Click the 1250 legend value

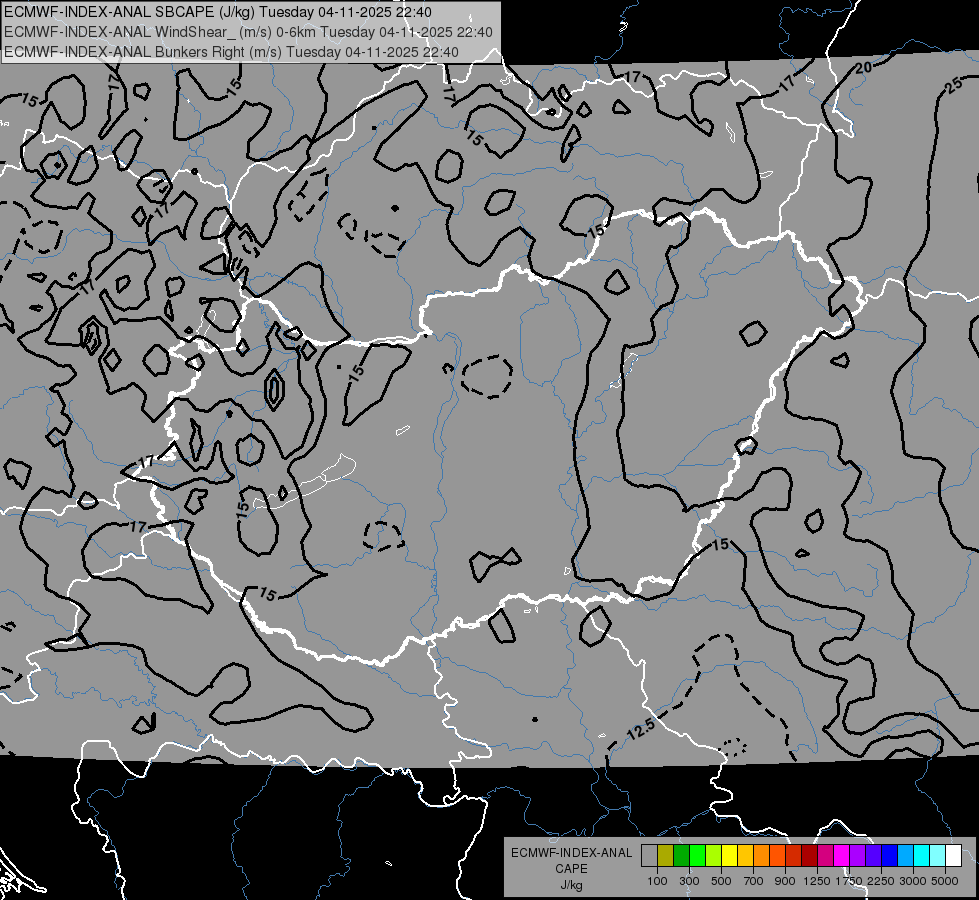[817, 881]
